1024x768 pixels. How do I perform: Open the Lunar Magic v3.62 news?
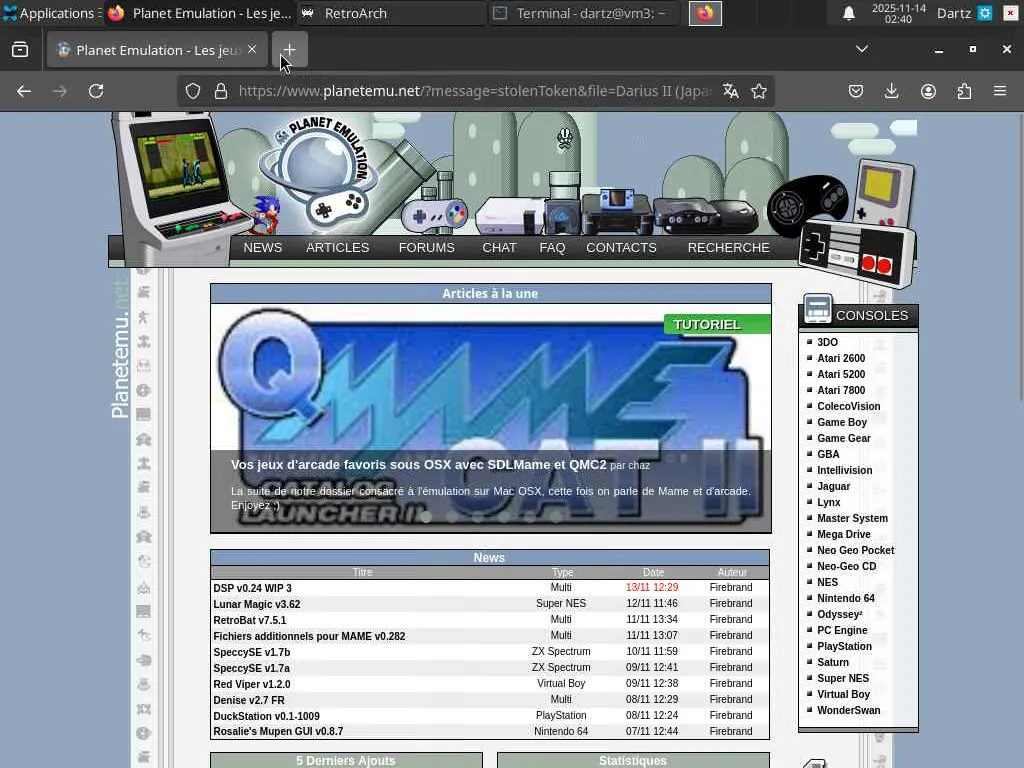[x=257, y=604]
